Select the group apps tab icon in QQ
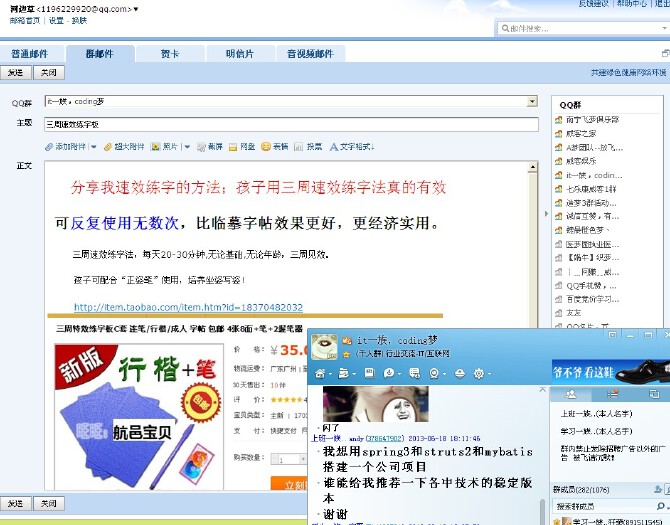The image size is (670, 525). click(x=654, y=394)
